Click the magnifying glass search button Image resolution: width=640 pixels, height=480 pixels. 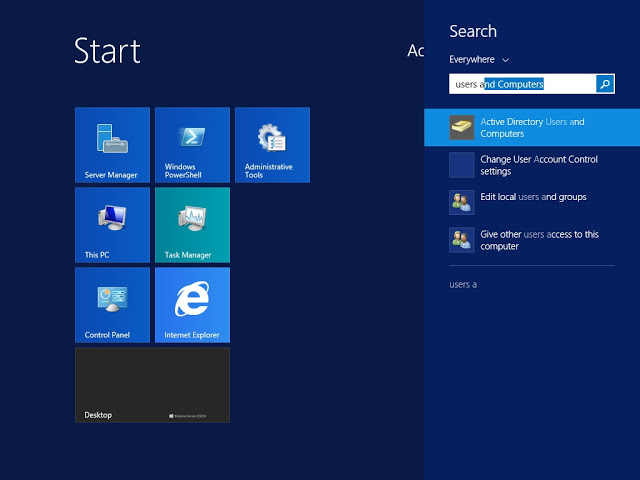(605, 85)
